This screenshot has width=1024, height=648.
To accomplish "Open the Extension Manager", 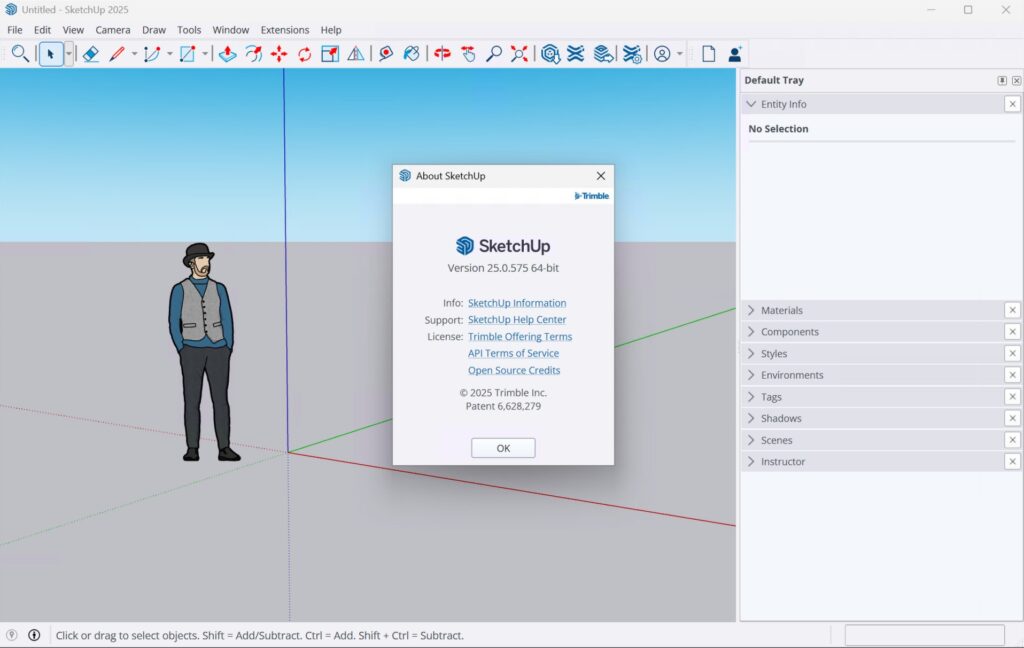I will (632, 54).
